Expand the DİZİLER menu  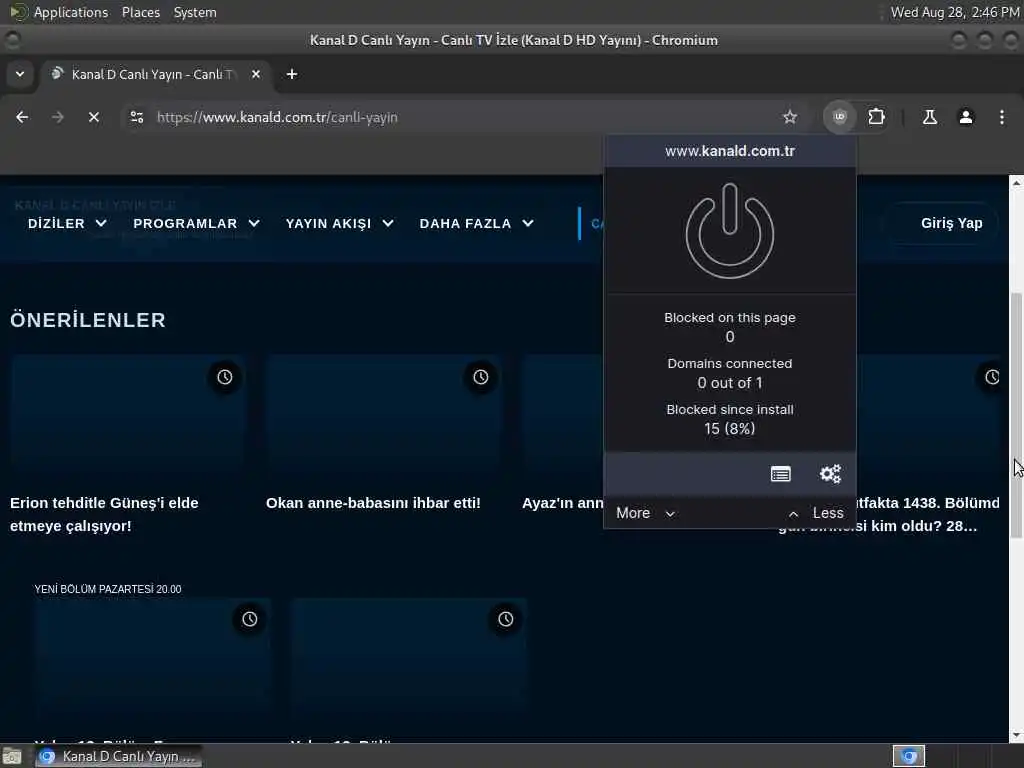[67, 223]
